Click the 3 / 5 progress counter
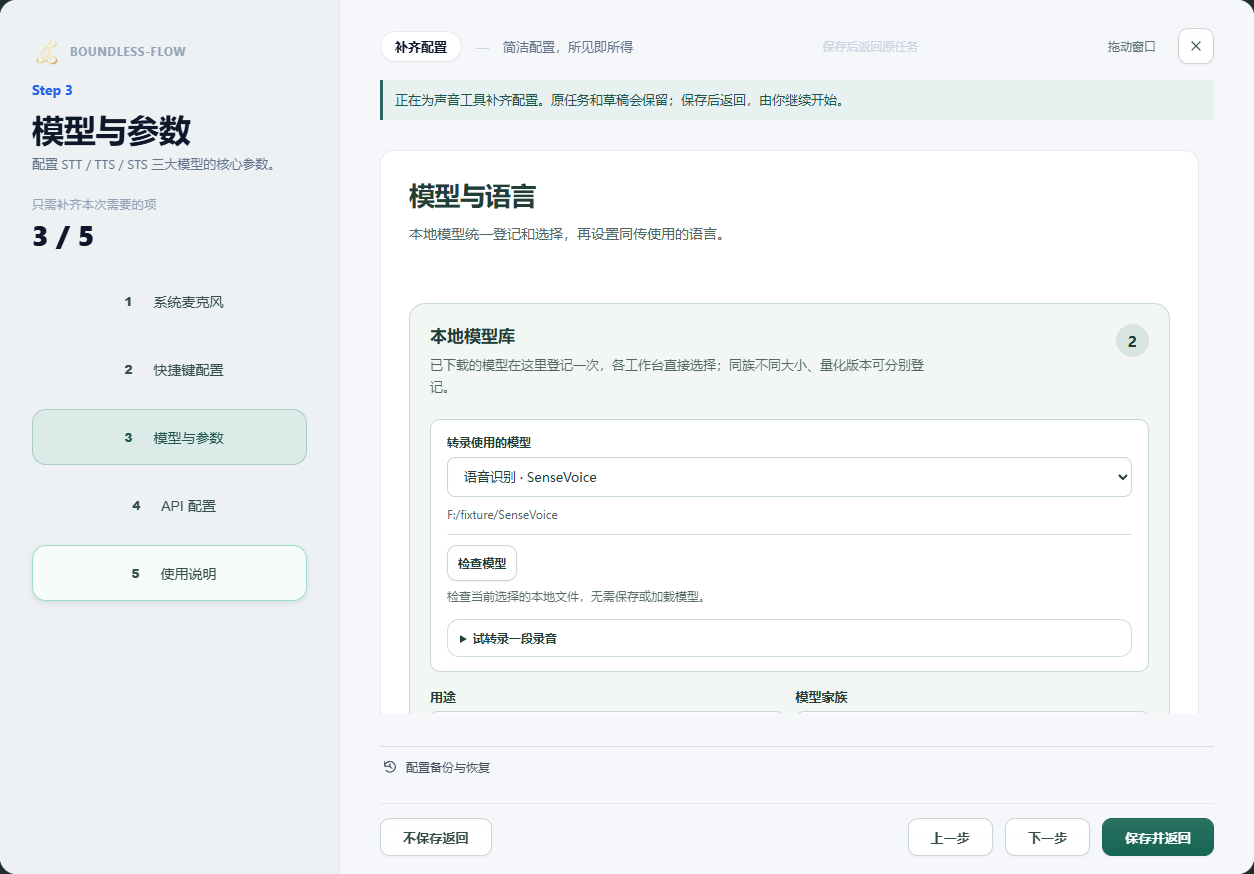This screenshot has height=874, width=1254. (x=63, y=237)
